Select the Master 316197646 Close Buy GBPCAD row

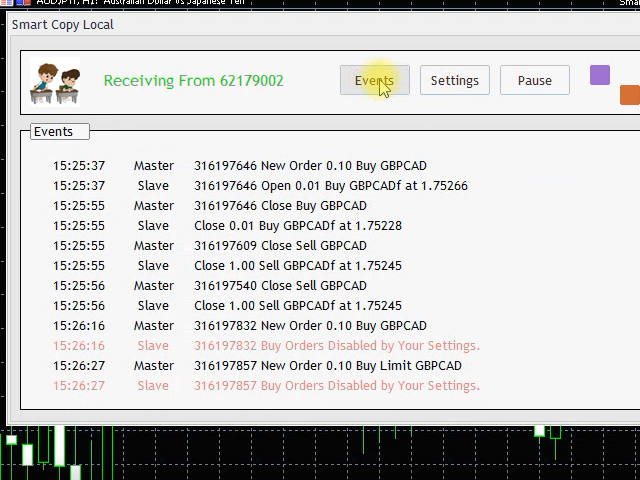tap(280, 206)
